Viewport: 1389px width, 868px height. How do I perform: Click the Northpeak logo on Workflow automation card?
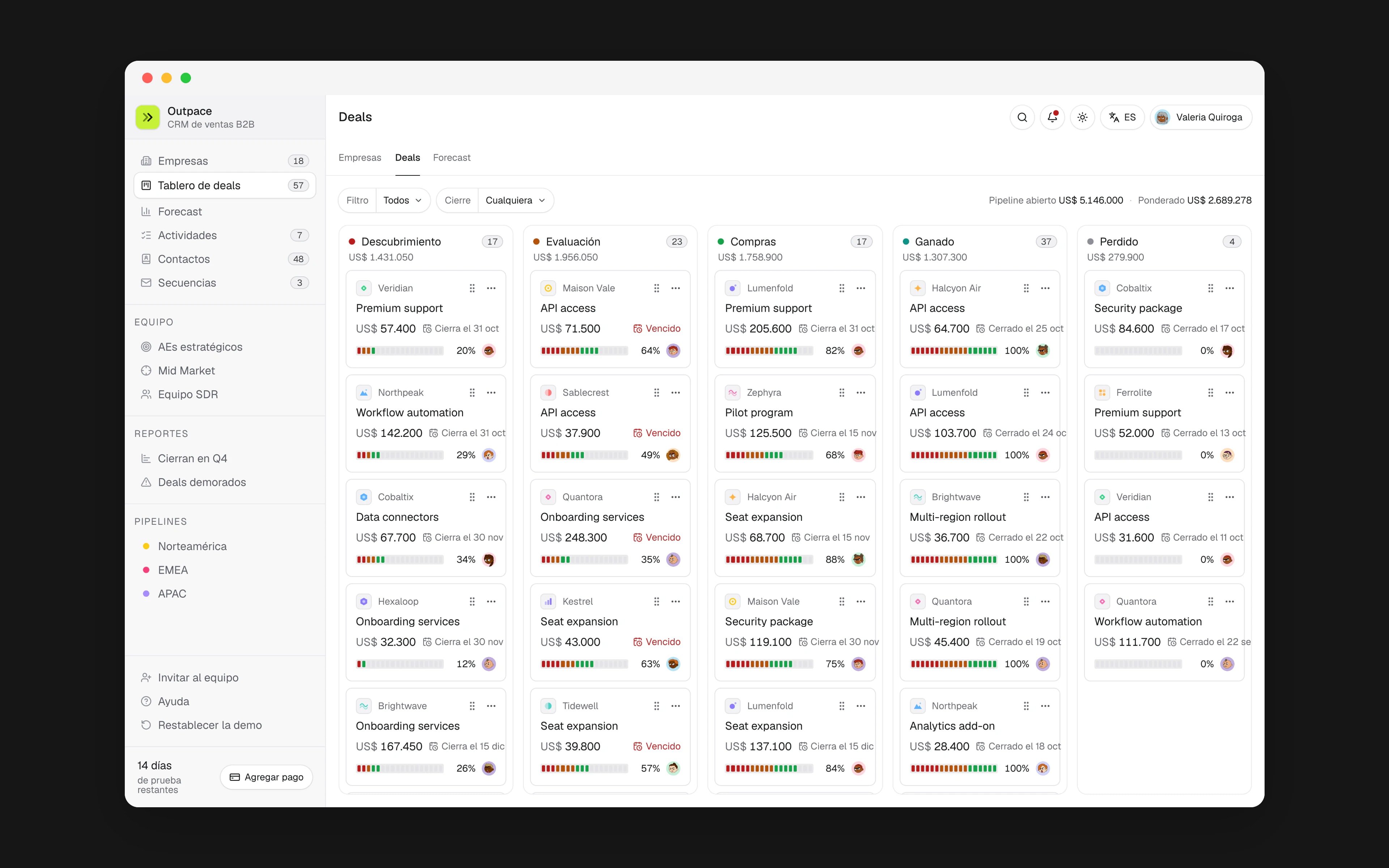tap(364, 393)
